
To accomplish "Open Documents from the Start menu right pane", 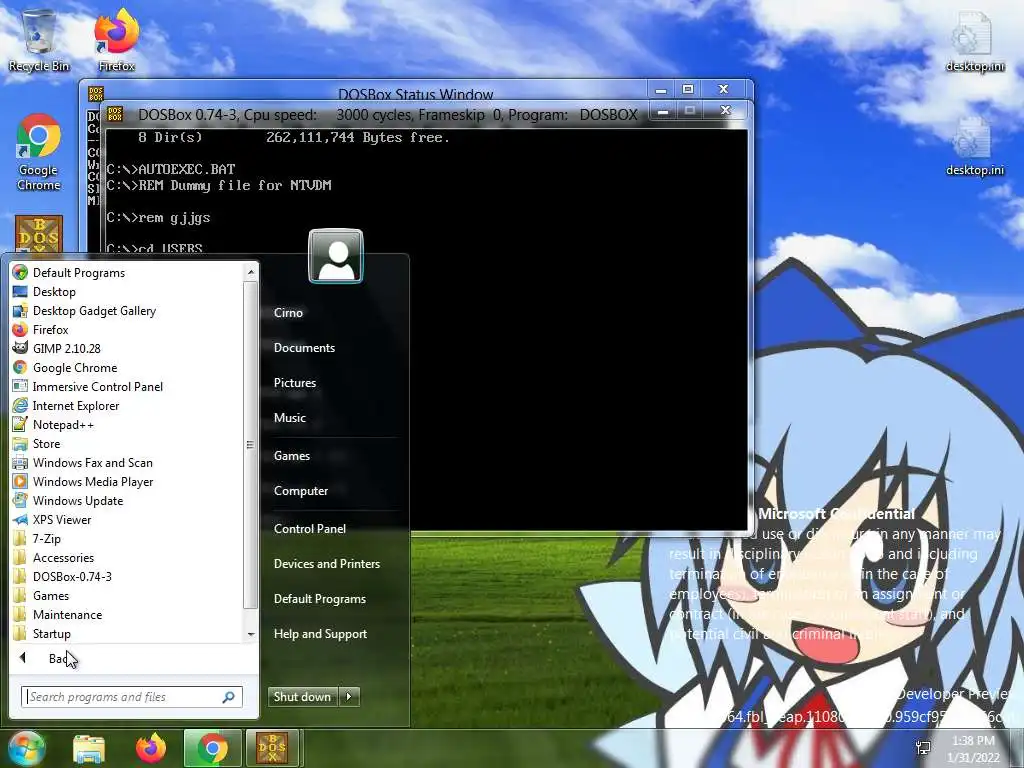I will [x=304, y=348].
